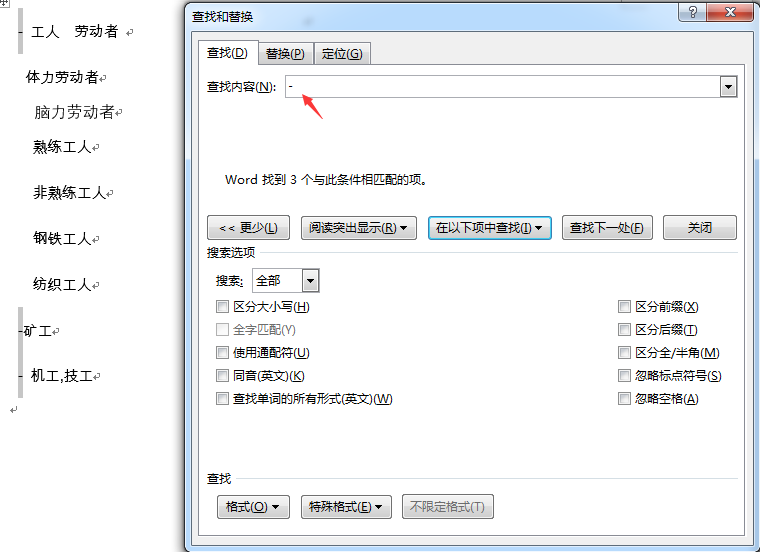The image size is (760, 552).
Task: Click into the 查找内容 input field
Action: point(502,87)
